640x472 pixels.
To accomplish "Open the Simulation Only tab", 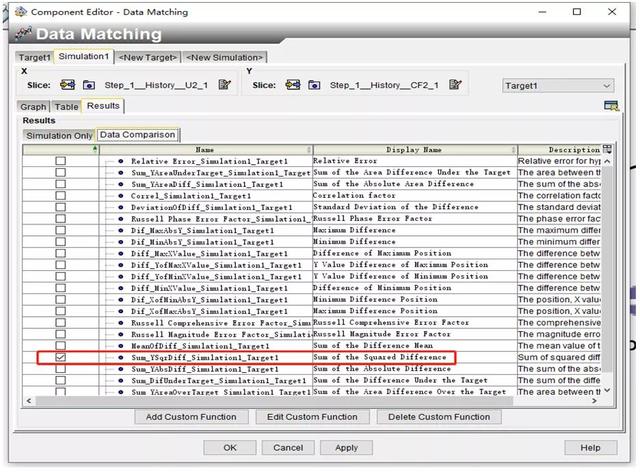I will coord(59,134).
